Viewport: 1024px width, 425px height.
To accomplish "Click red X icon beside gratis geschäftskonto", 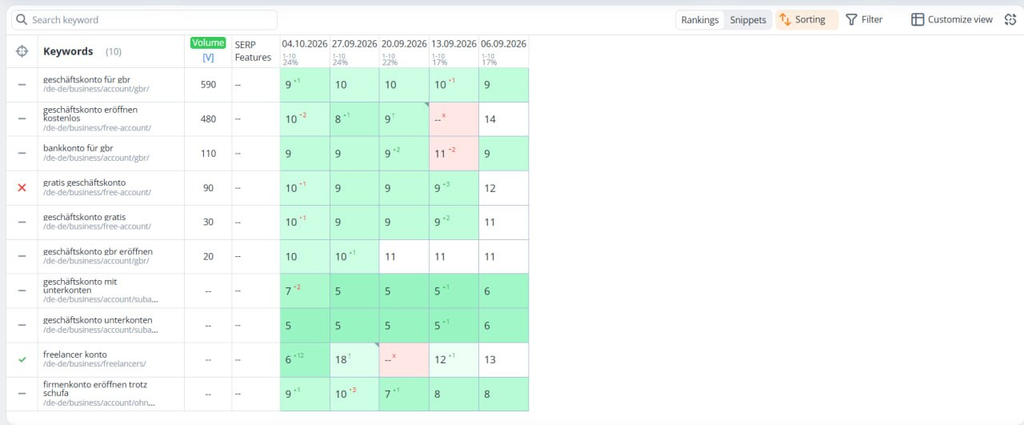I will point(22,188).
